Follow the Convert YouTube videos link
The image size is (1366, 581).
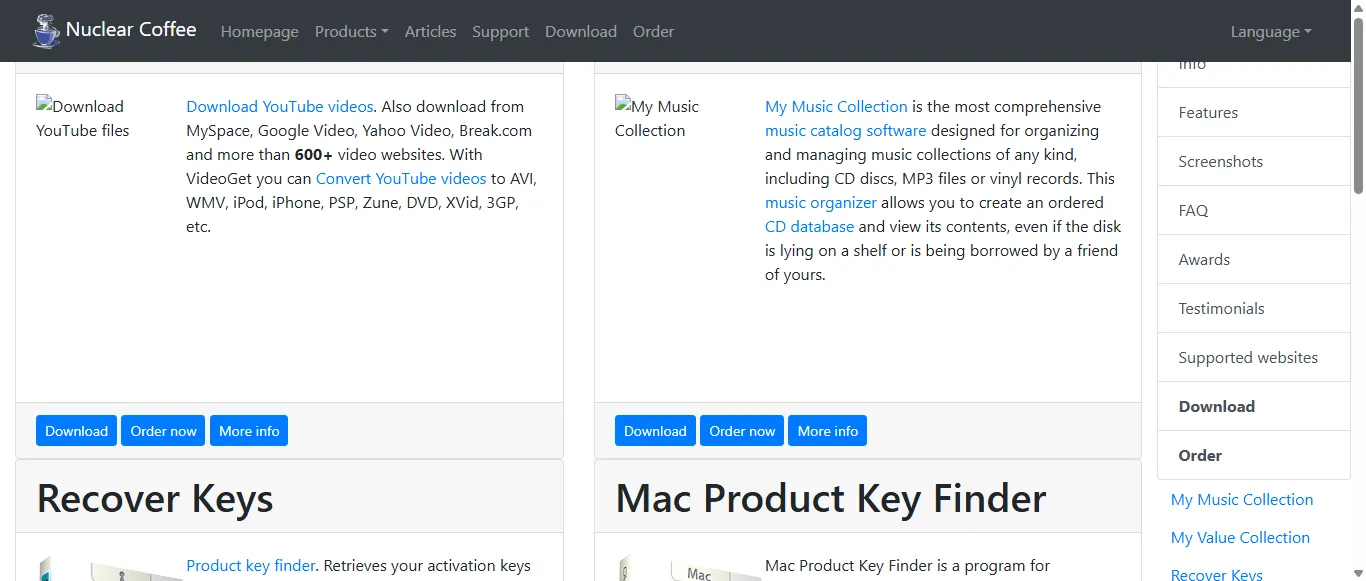click(x=401, y=178)
